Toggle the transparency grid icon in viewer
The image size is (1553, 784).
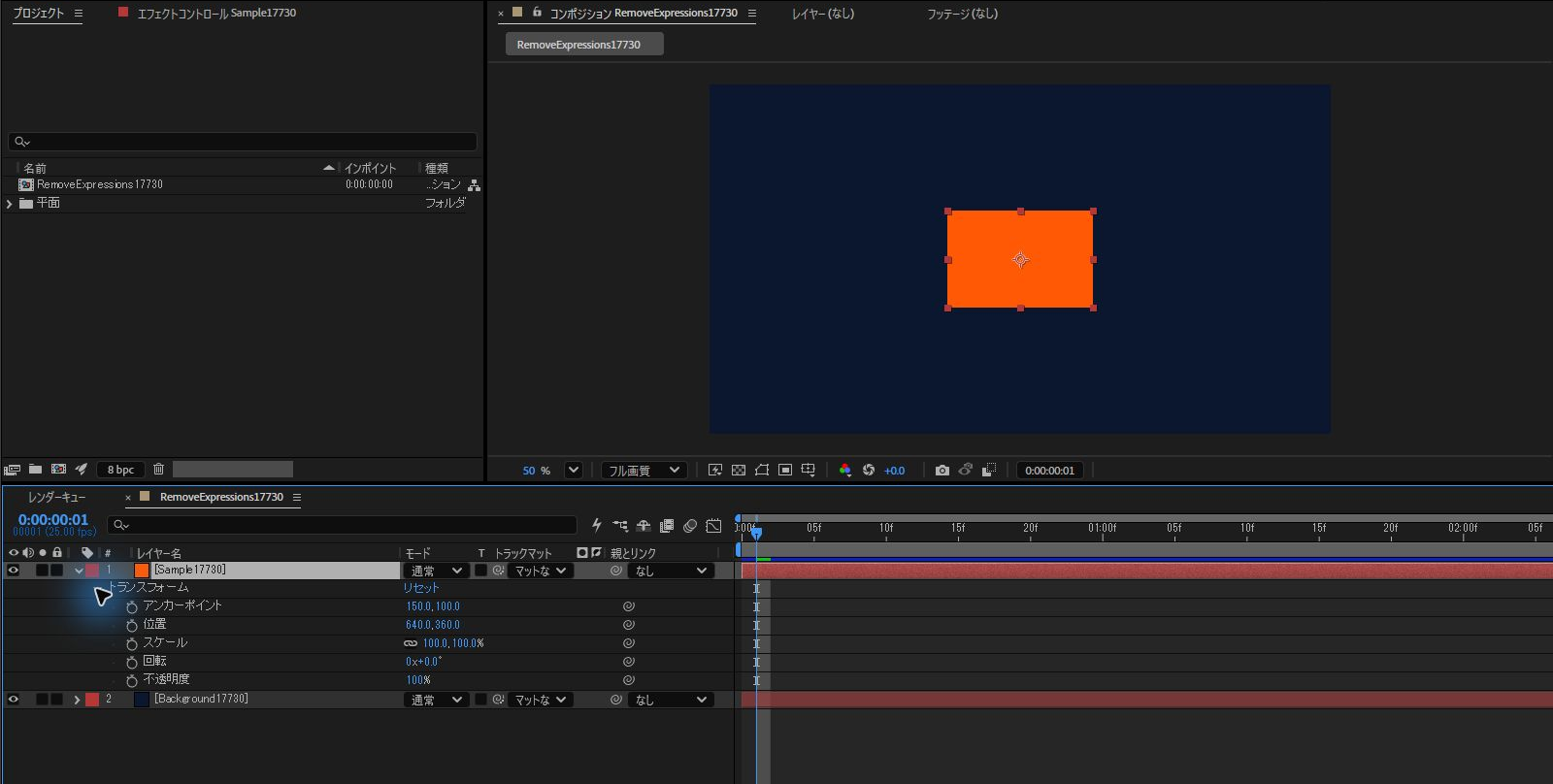[x=739, y=470]
